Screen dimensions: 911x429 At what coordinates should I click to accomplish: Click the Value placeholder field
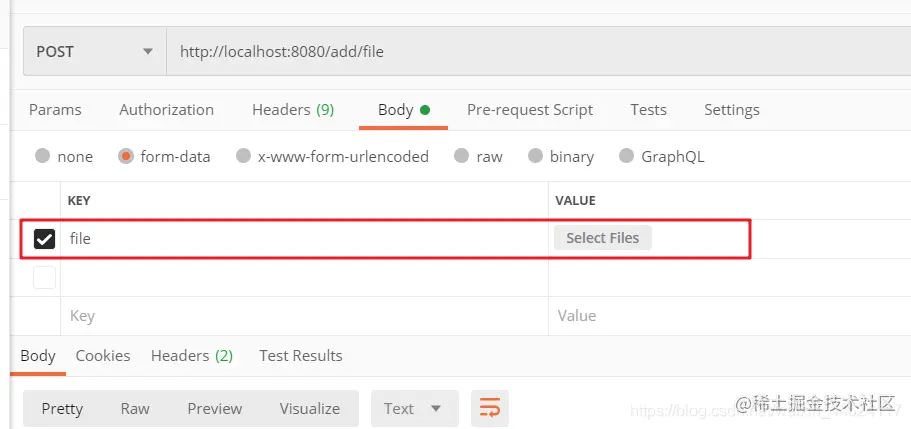729,316
